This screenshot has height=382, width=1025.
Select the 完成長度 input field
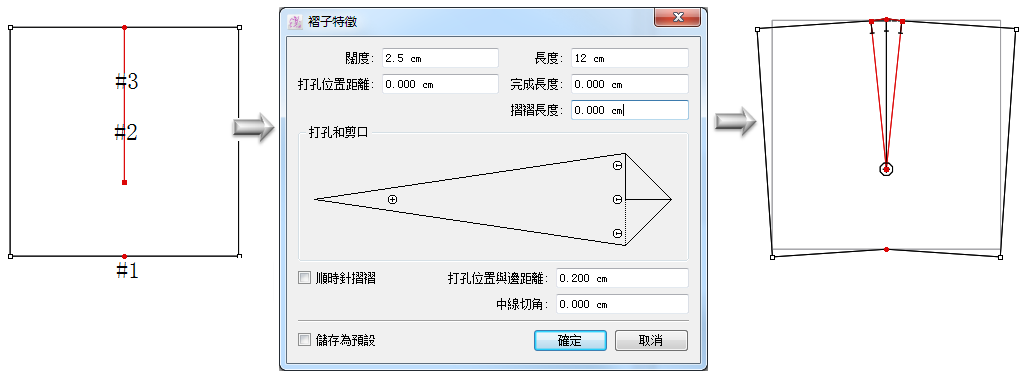(x=630, y=84)
